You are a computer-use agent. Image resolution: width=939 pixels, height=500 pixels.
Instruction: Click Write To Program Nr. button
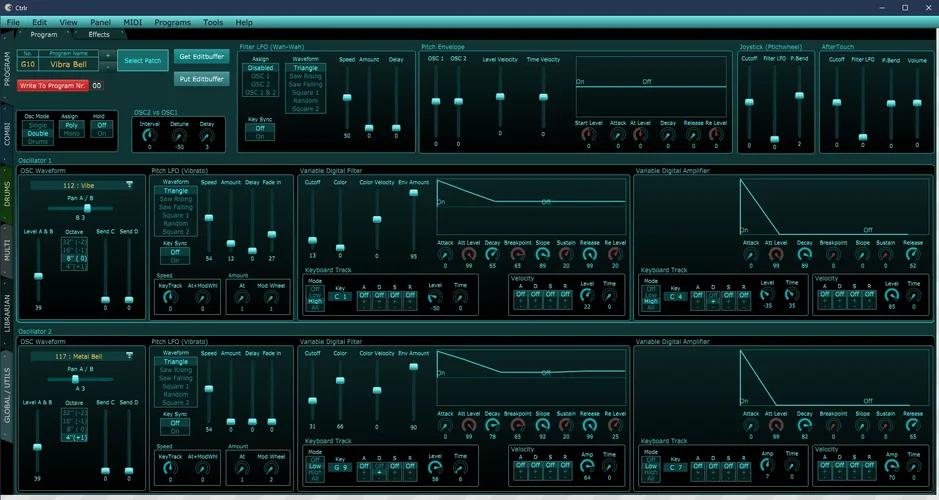pyautogui.click(x=52, y=86)
